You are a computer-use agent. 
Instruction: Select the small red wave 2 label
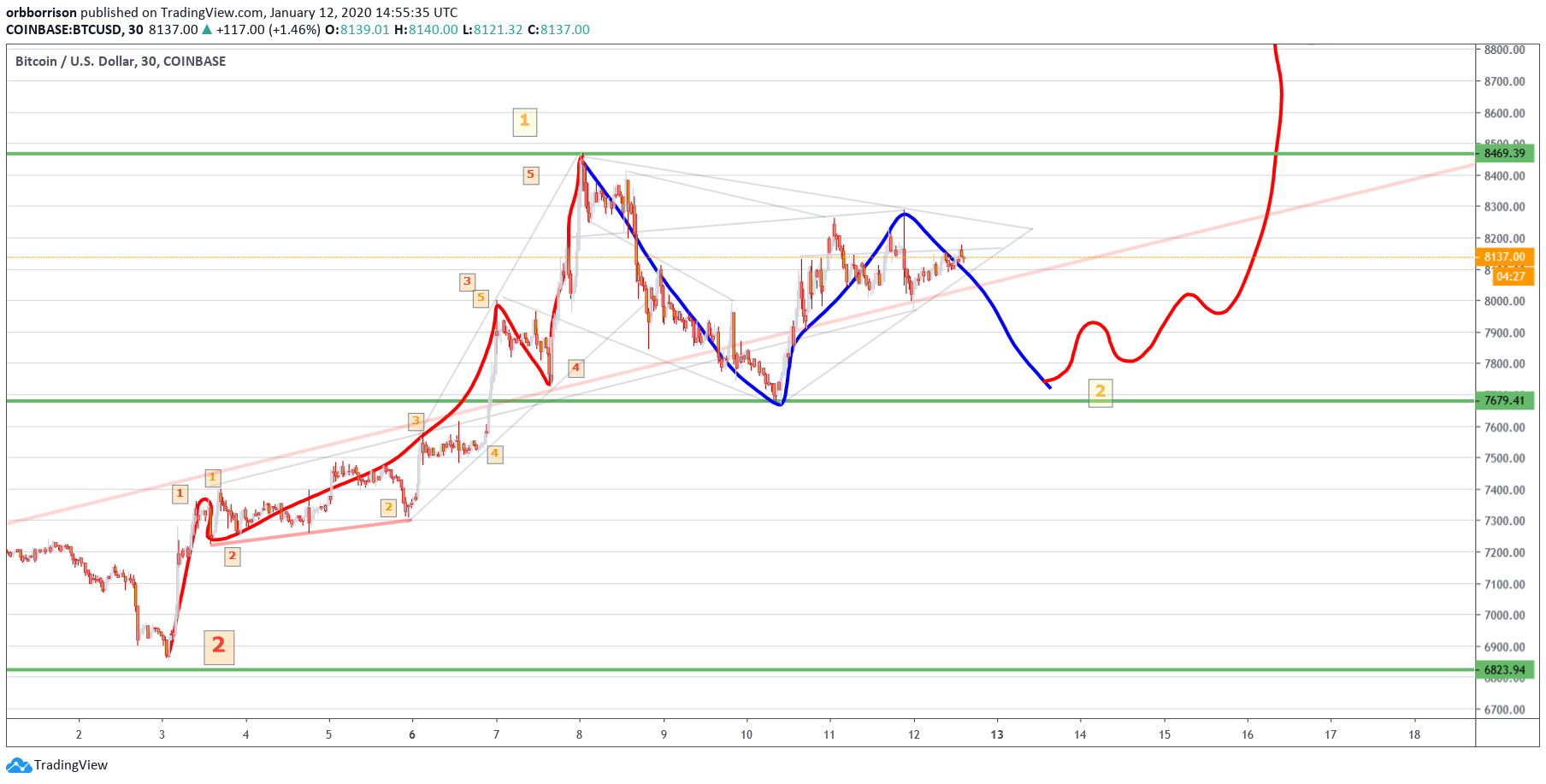[232, 557]
